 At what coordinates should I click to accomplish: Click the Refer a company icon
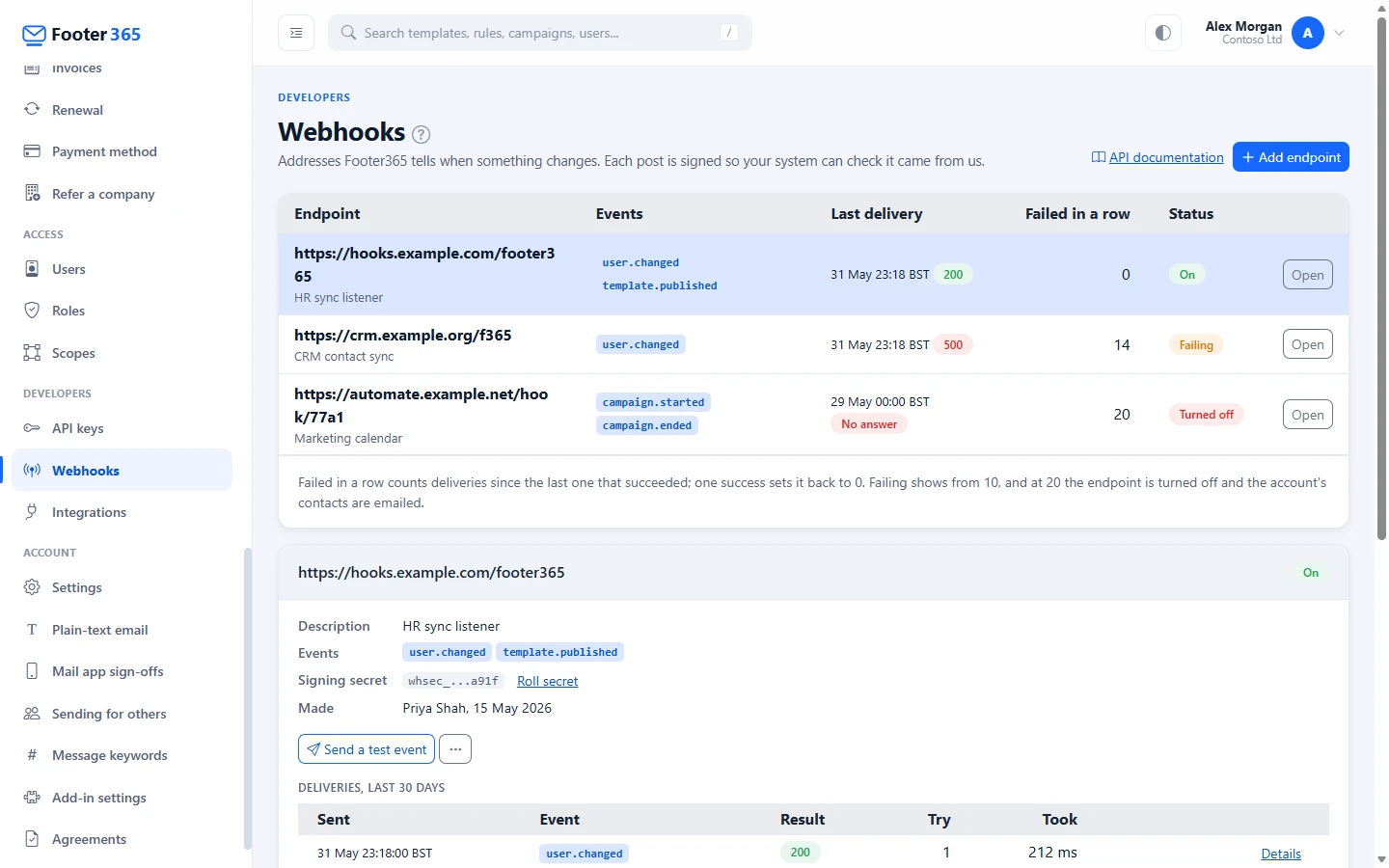[x=32, y=193]
